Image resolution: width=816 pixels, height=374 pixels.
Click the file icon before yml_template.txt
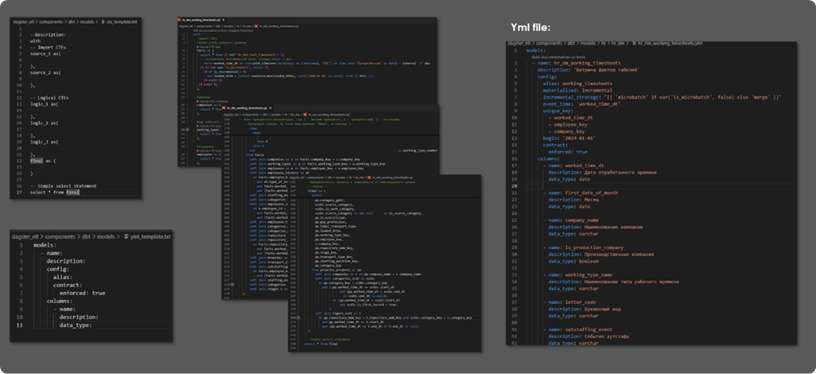pos(126,236)
